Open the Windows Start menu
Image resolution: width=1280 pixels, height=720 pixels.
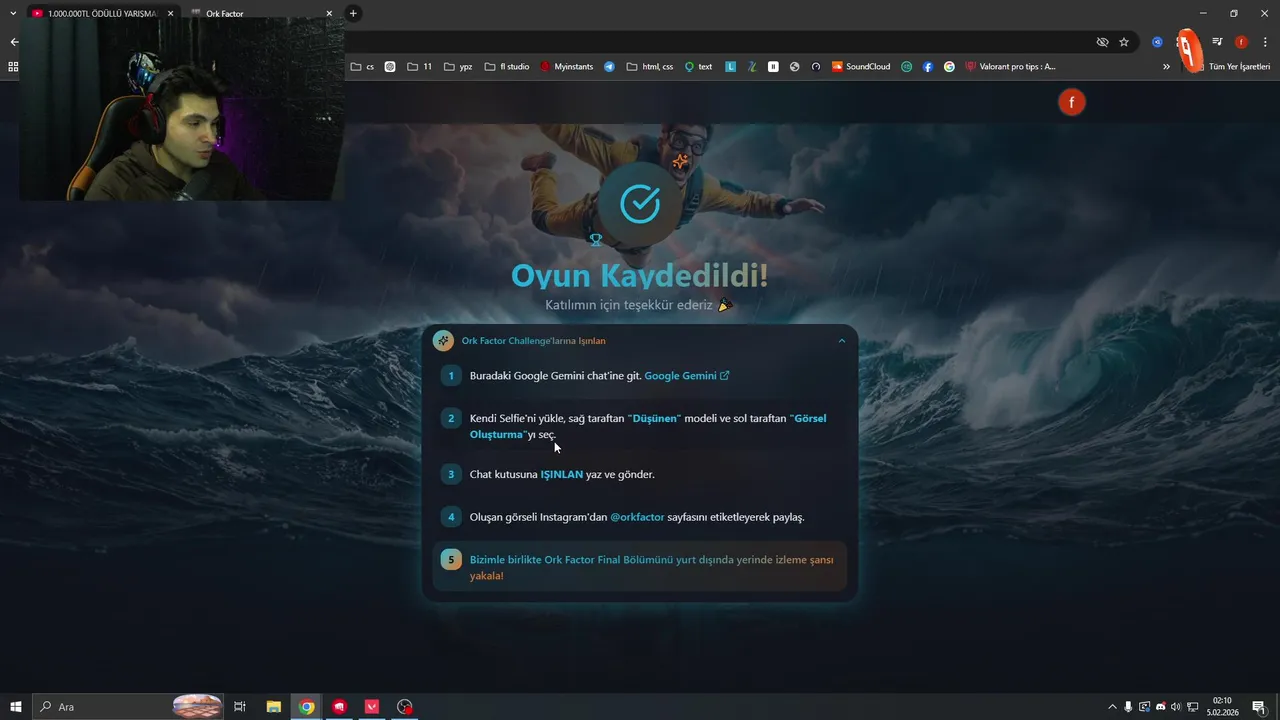[x=16, y=707]
